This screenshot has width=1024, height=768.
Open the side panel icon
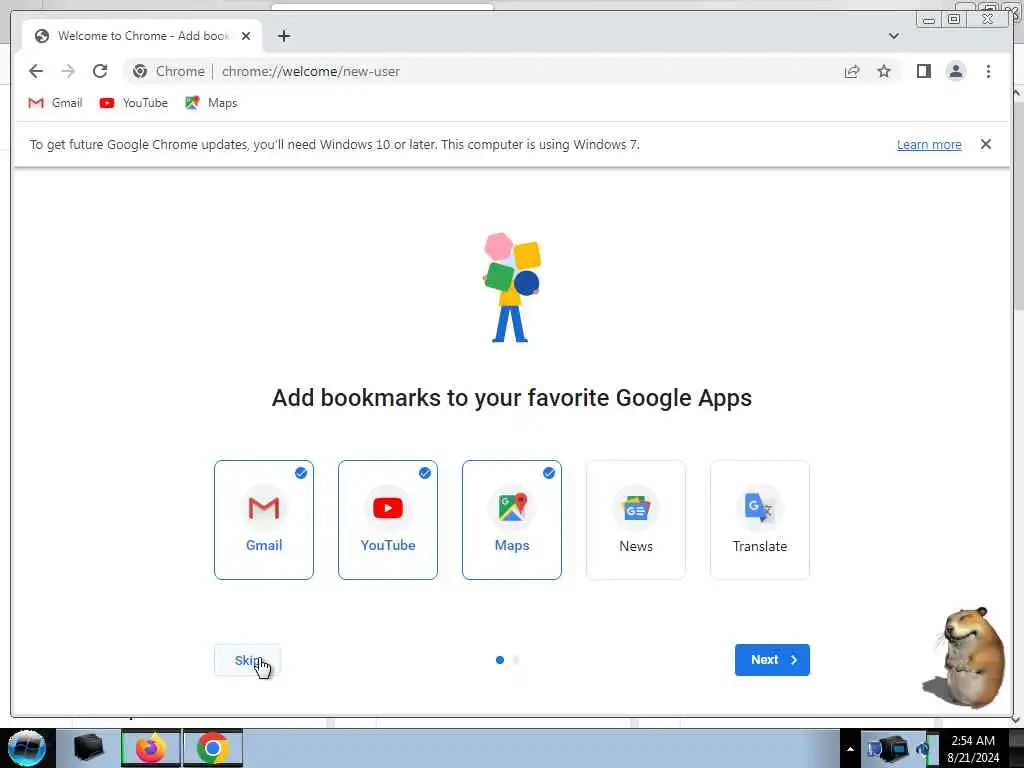(923, 71)
